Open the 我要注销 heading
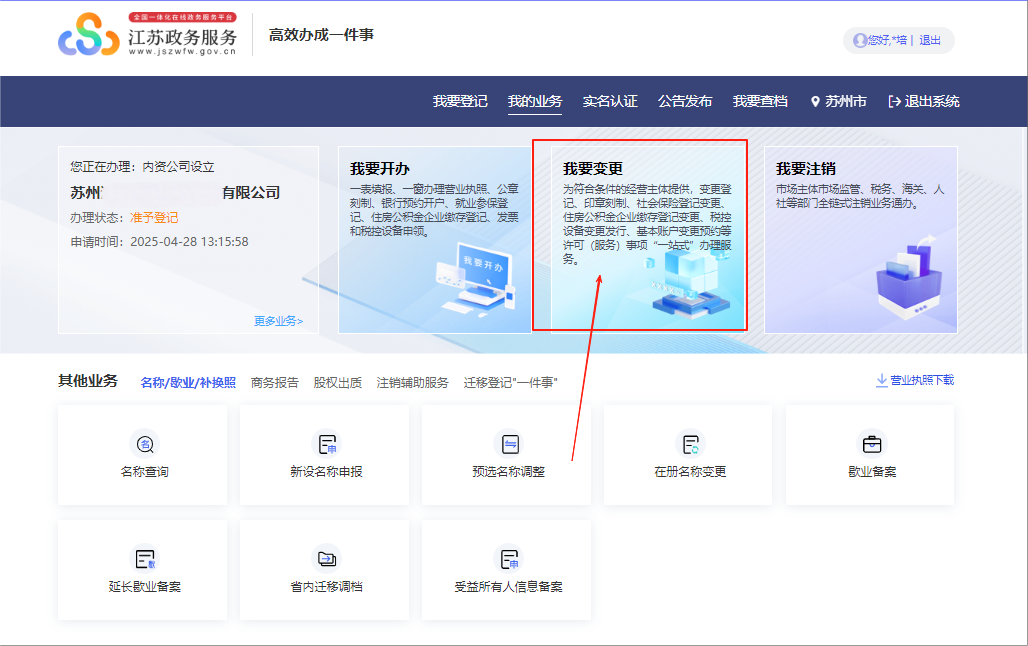1028x646 pixels. [806, 169]
